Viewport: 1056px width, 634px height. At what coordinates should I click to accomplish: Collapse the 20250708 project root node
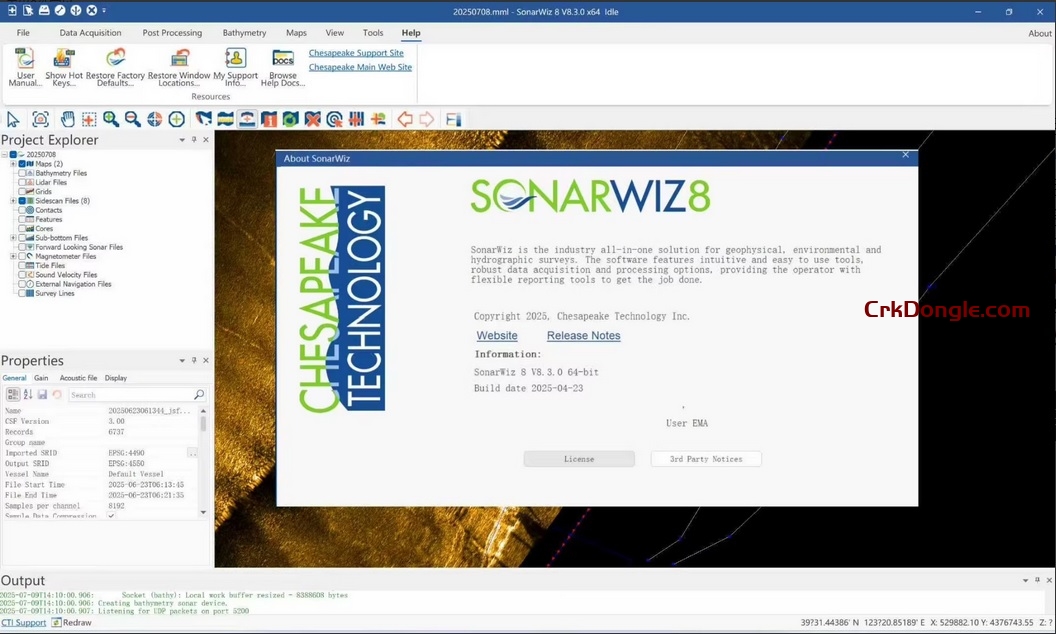point(4,154)
